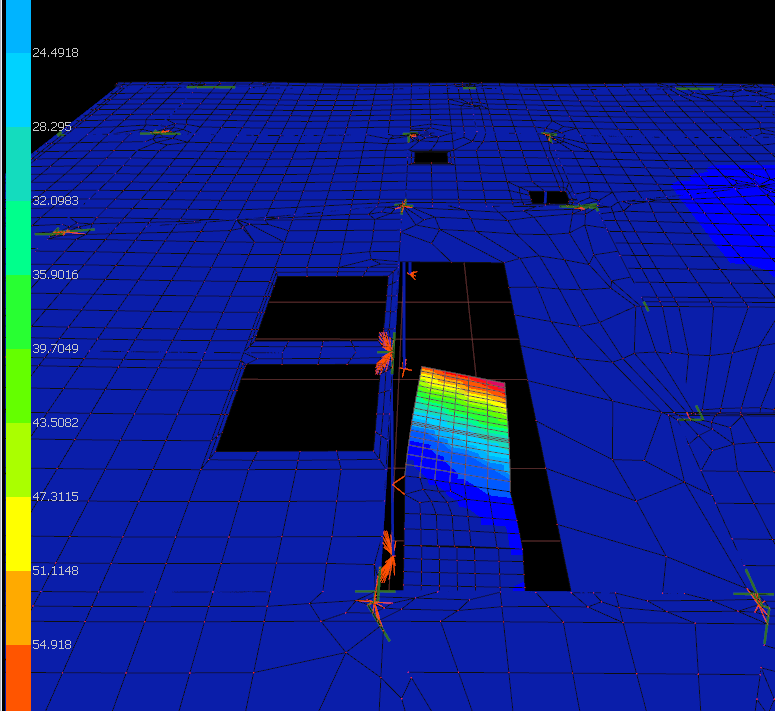
Task: Click the 54.918 legend value
Action: [52, 645]
